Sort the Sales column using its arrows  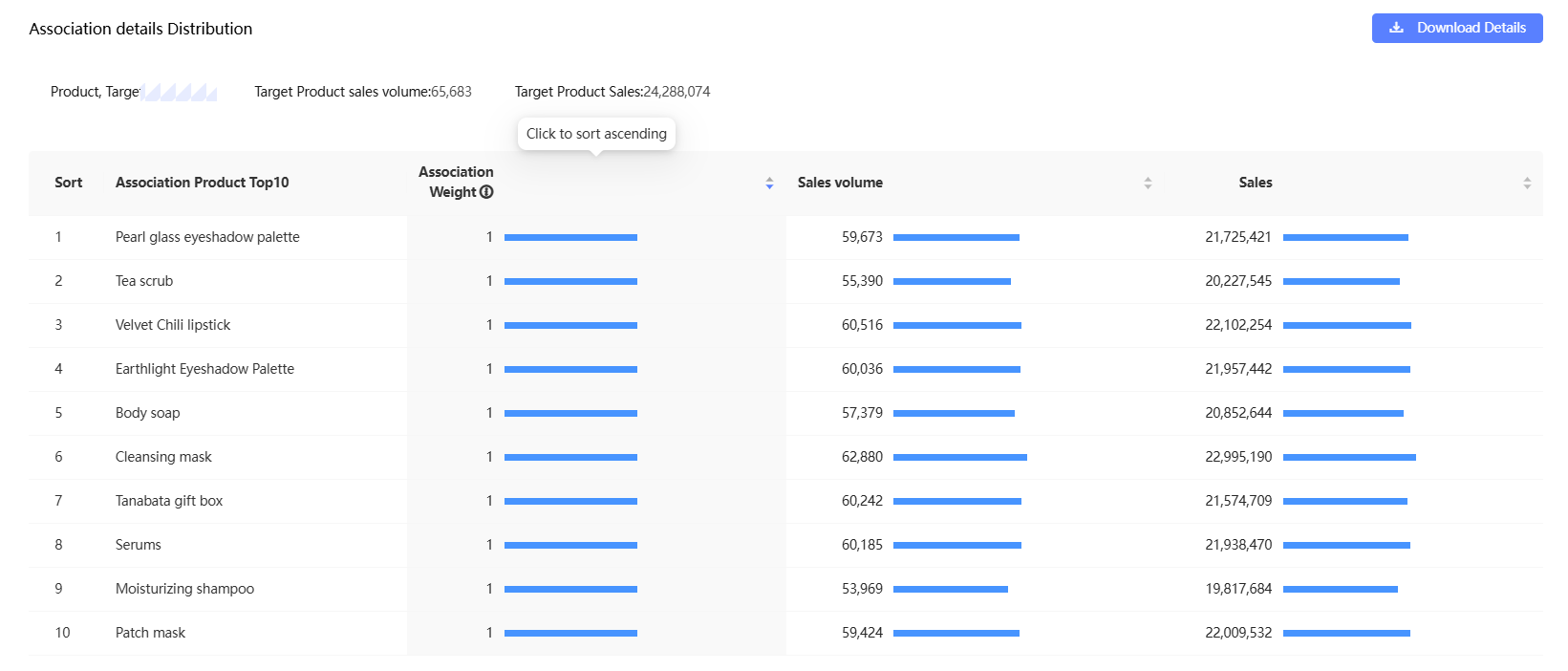1527,183
